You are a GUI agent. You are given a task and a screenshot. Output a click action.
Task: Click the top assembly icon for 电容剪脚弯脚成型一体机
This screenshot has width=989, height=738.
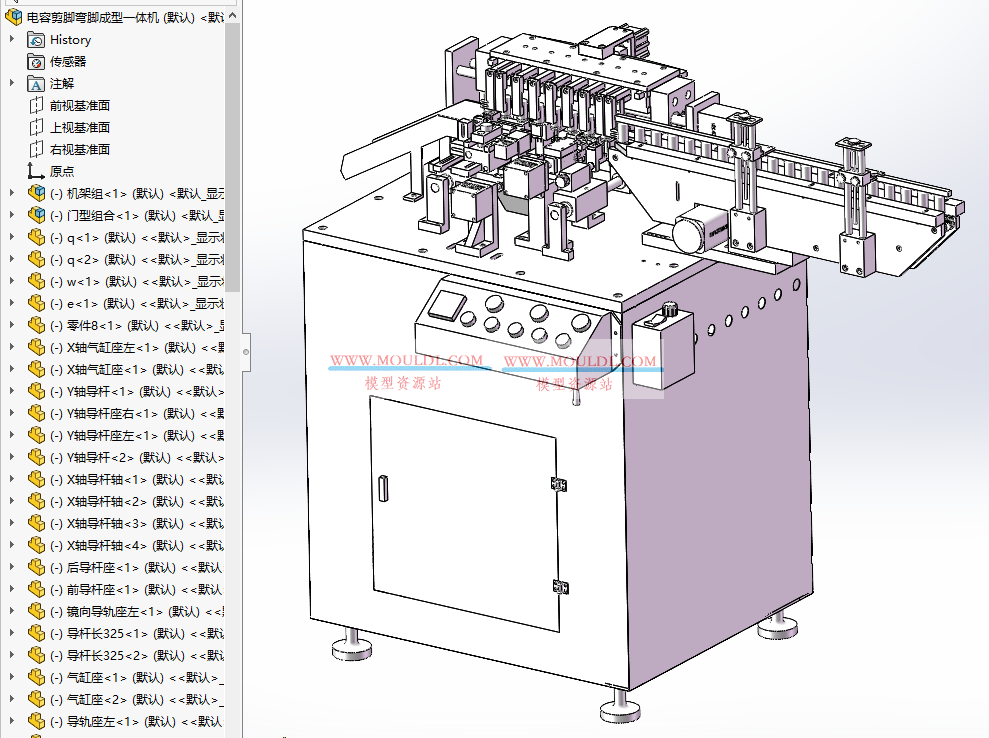tap(12, 17)
